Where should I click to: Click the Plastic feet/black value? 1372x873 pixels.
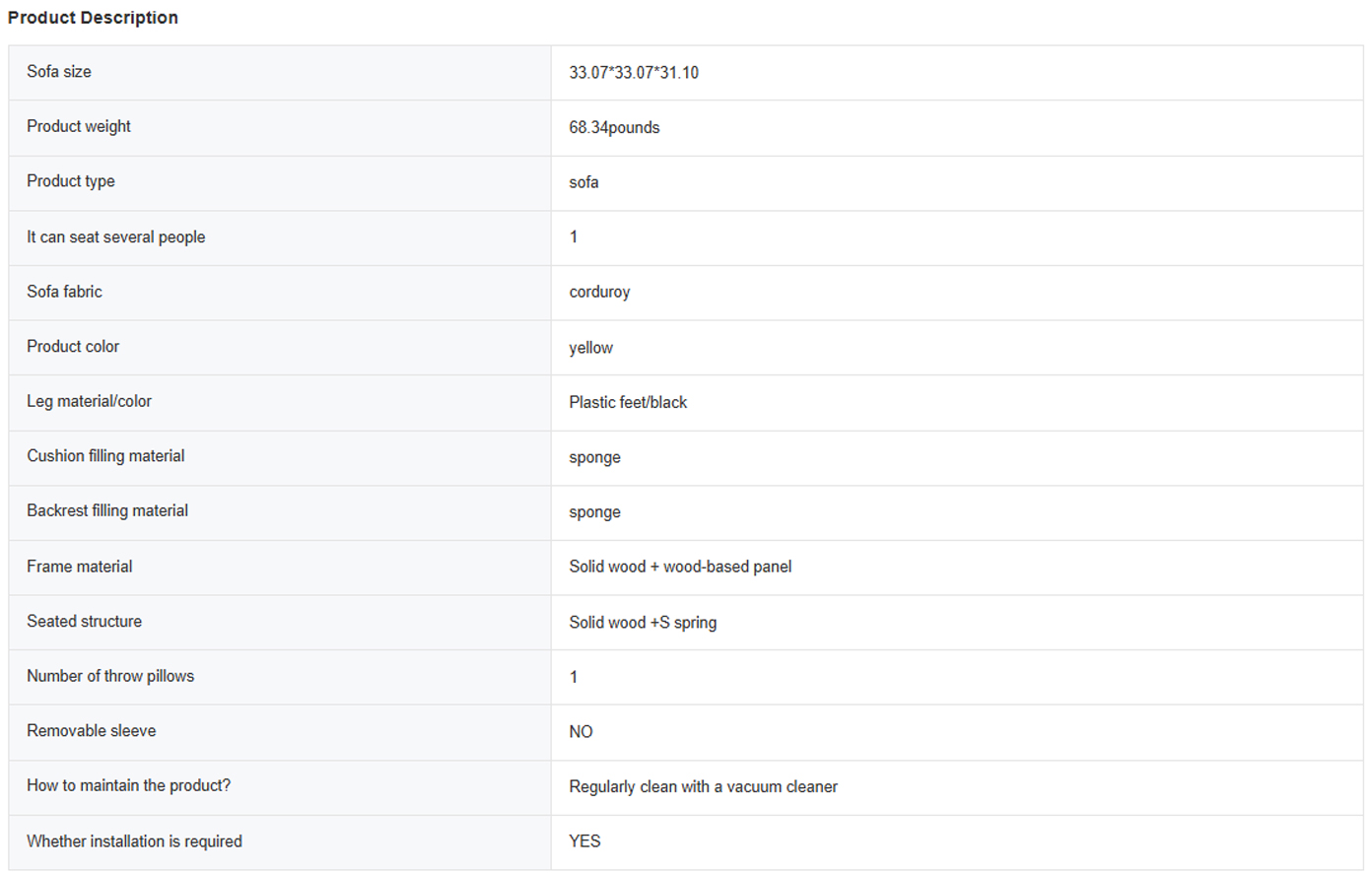pyautogui.click(x=628, y=402)
